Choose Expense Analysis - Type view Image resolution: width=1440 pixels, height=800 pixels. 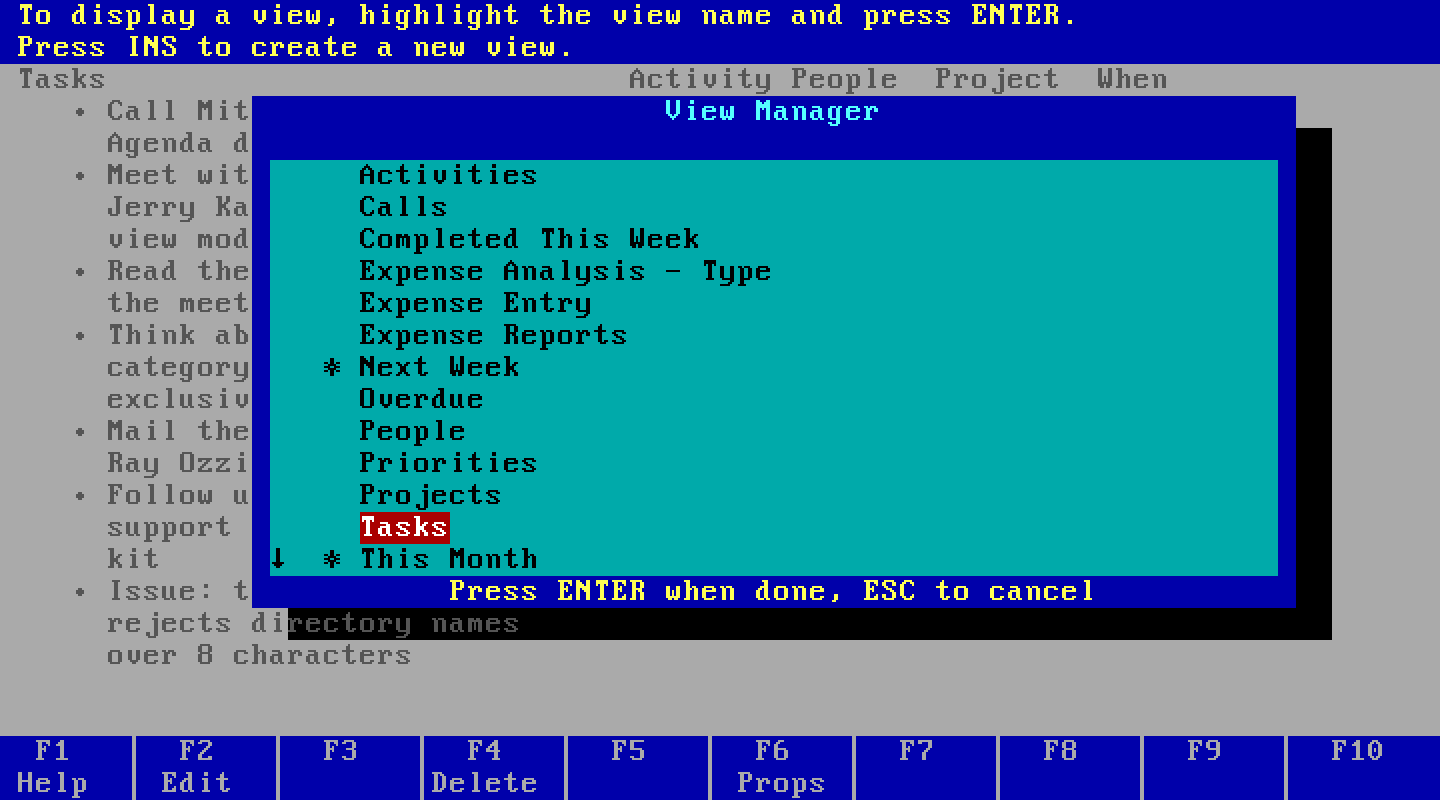(x=565, y=271)
